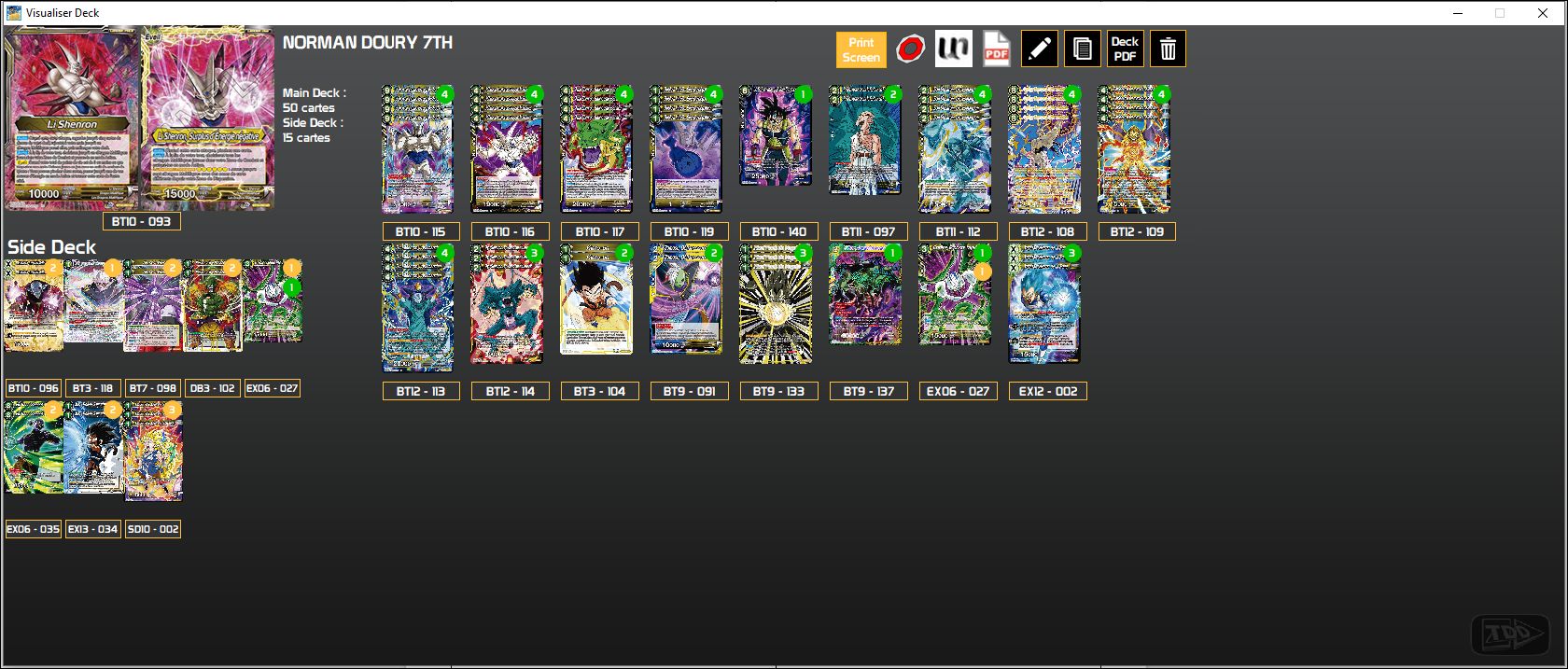
Task: Click the side deck EX06 - 027 label
Action: (x=273, y=388)
